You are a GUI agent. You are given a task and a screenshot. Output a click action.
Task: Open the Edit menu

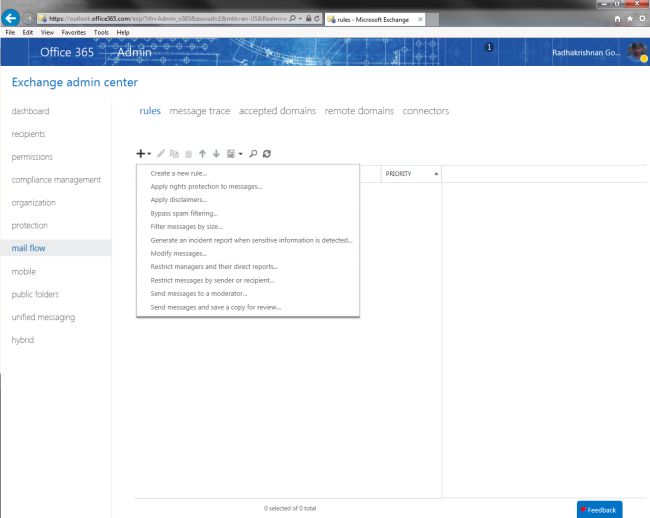28,32
